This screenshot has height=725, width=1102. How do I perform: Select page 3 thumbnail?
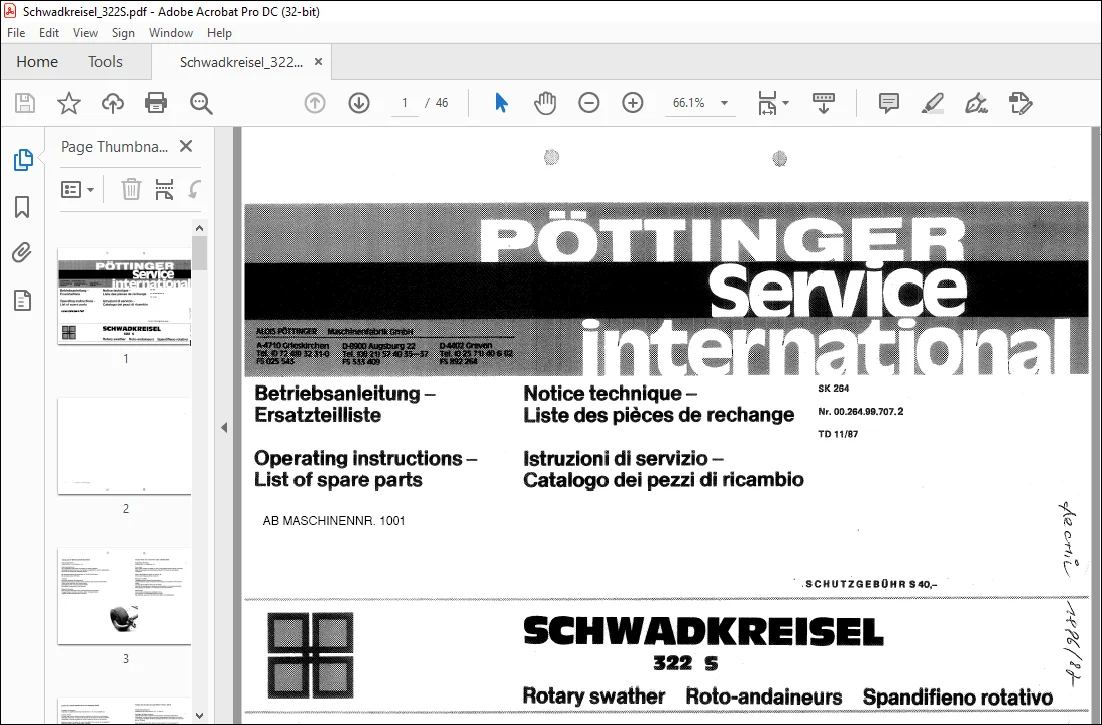124,596
